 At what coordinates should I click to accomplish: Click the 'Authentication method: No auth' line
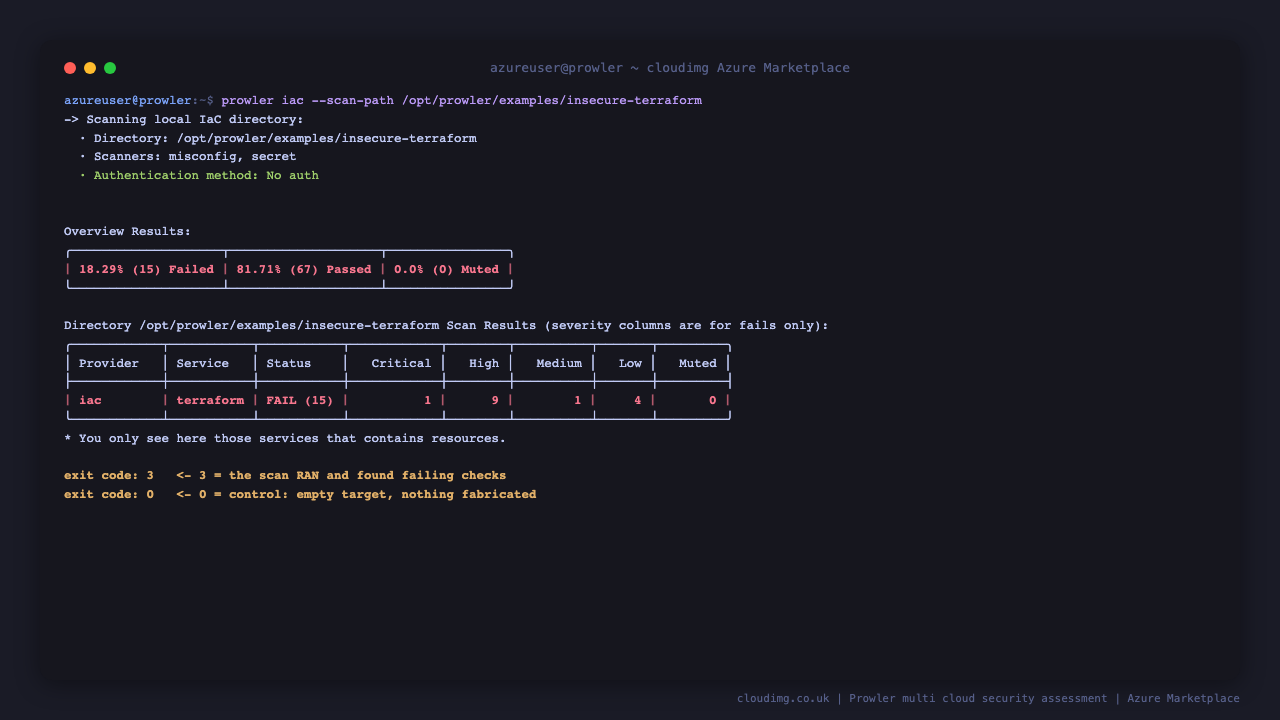click(199, 176)
